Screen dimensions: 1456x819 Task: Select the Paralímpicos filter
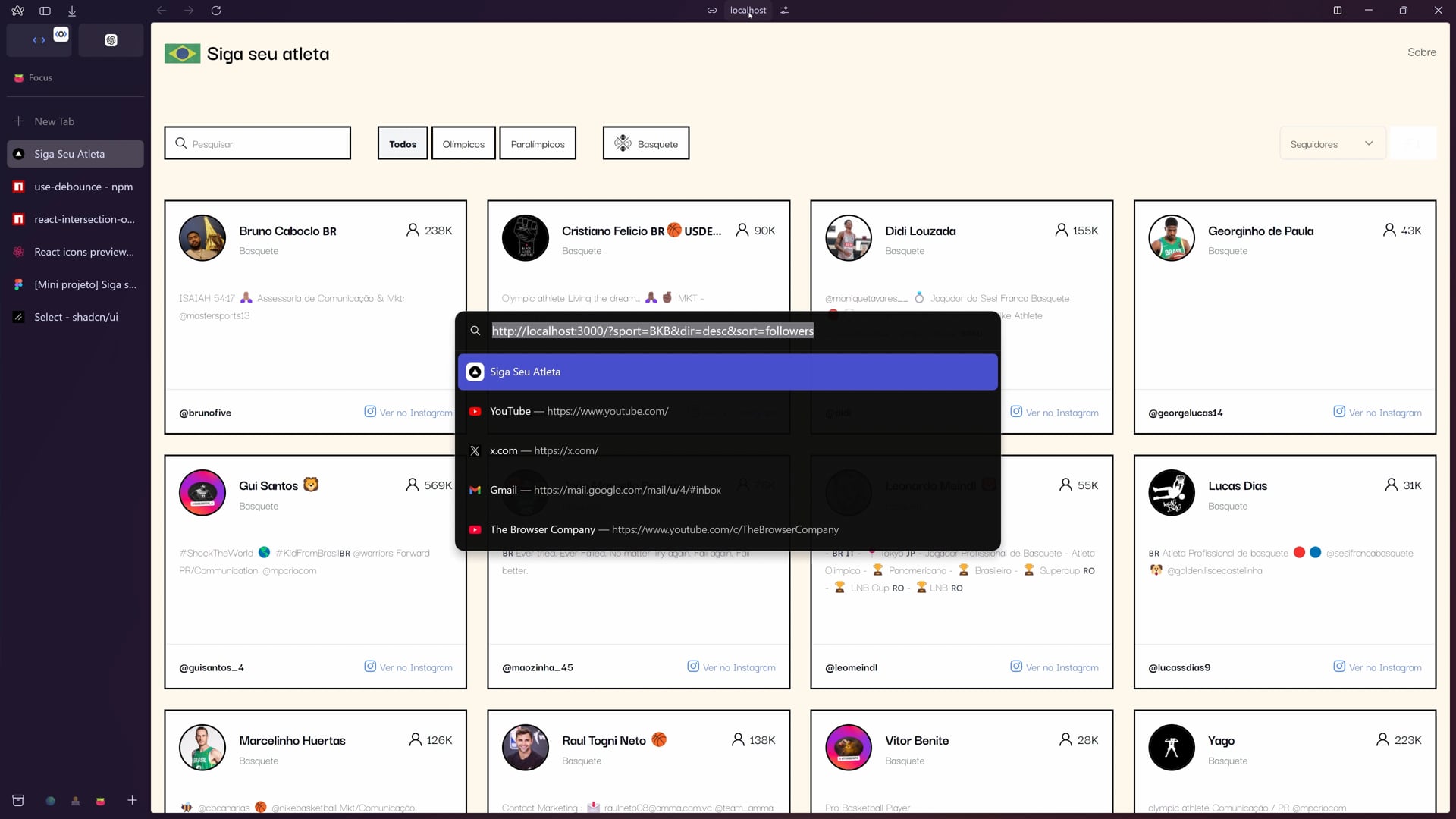tap(537, 143)
